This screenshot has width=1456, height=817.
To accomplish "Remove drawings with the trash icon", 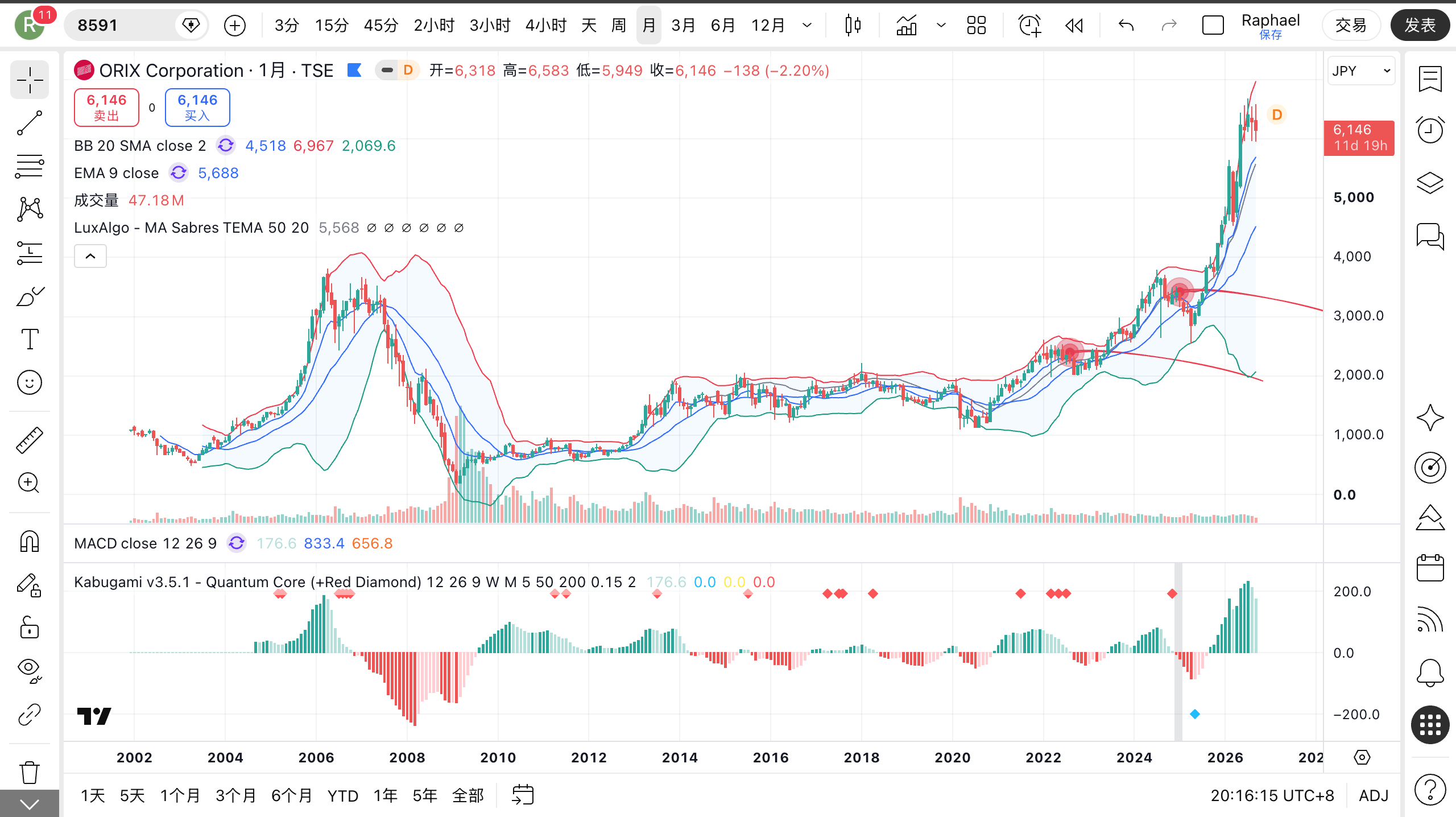I will (30, 772).
